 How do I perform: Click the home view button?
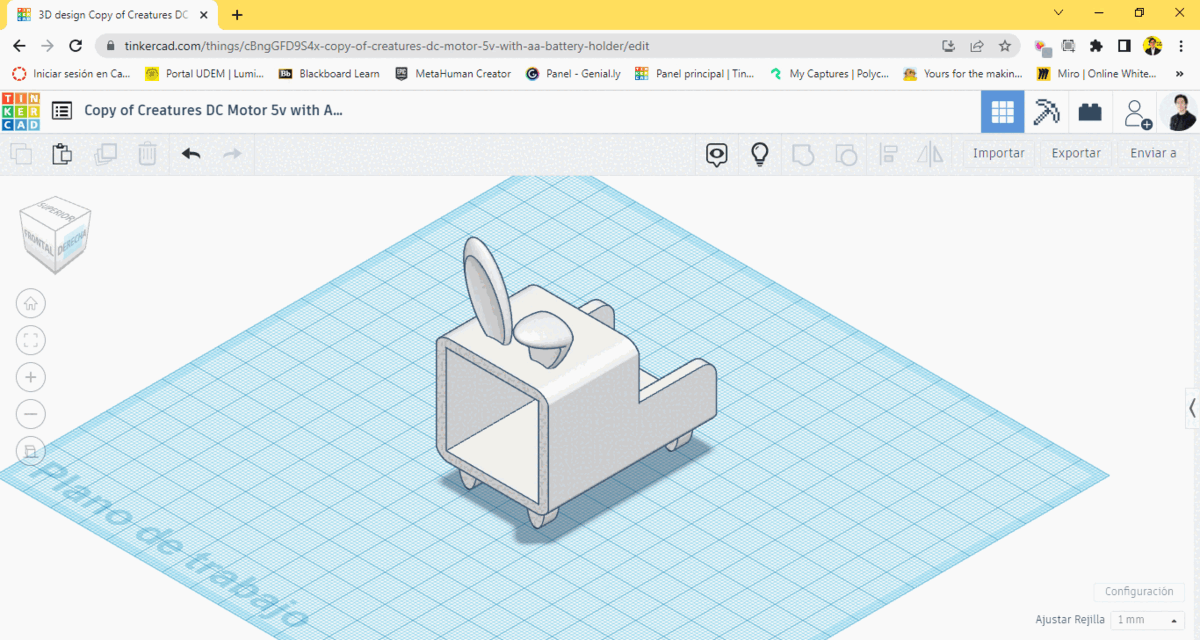pos(31,304)
